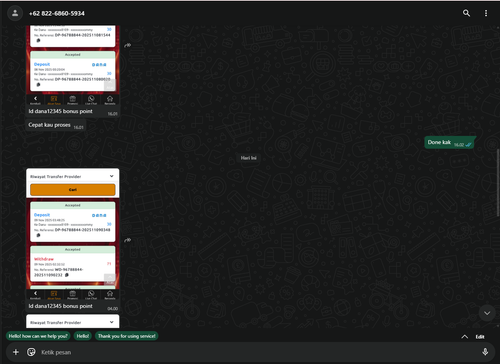Open contact info for +62 822-6860-5934

57,13
